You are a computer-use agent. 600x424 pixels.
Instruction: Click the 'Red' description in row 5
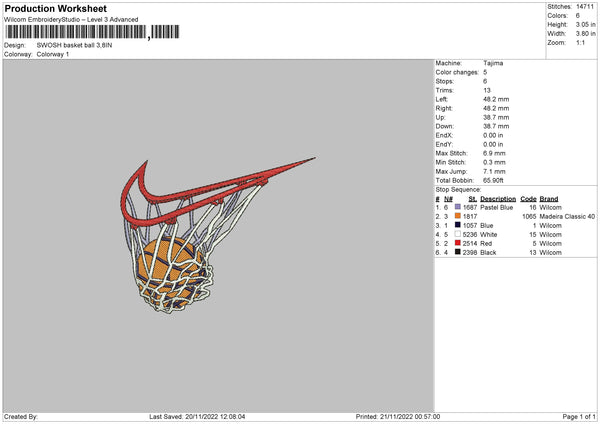pos(486,243)
